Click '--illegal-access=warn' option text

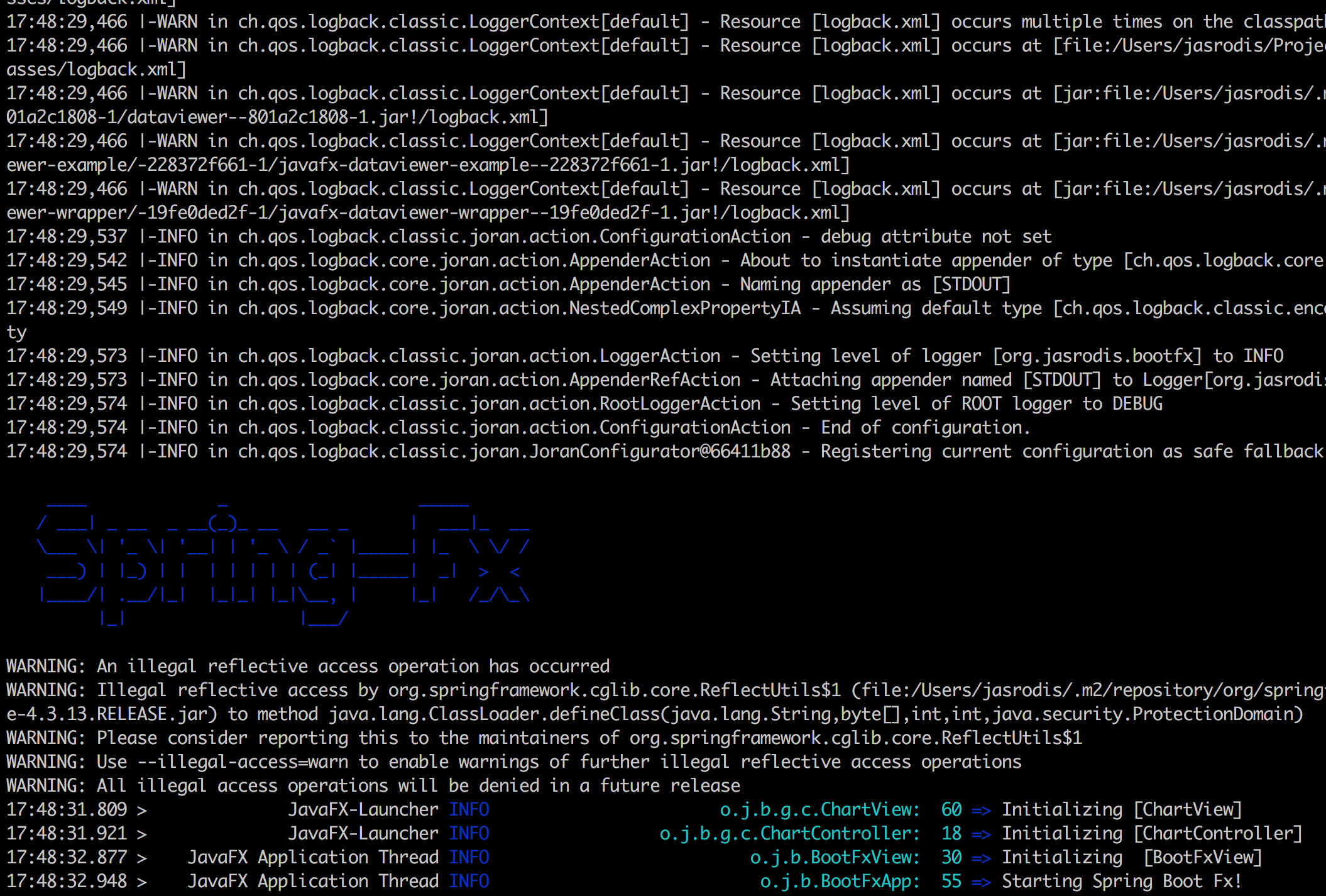(242, 762)
